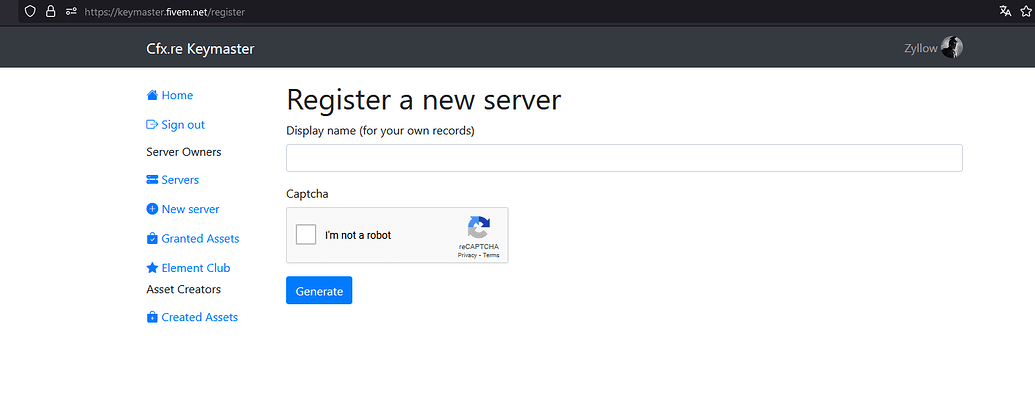Click the padlock site security icon

point(50,11)
